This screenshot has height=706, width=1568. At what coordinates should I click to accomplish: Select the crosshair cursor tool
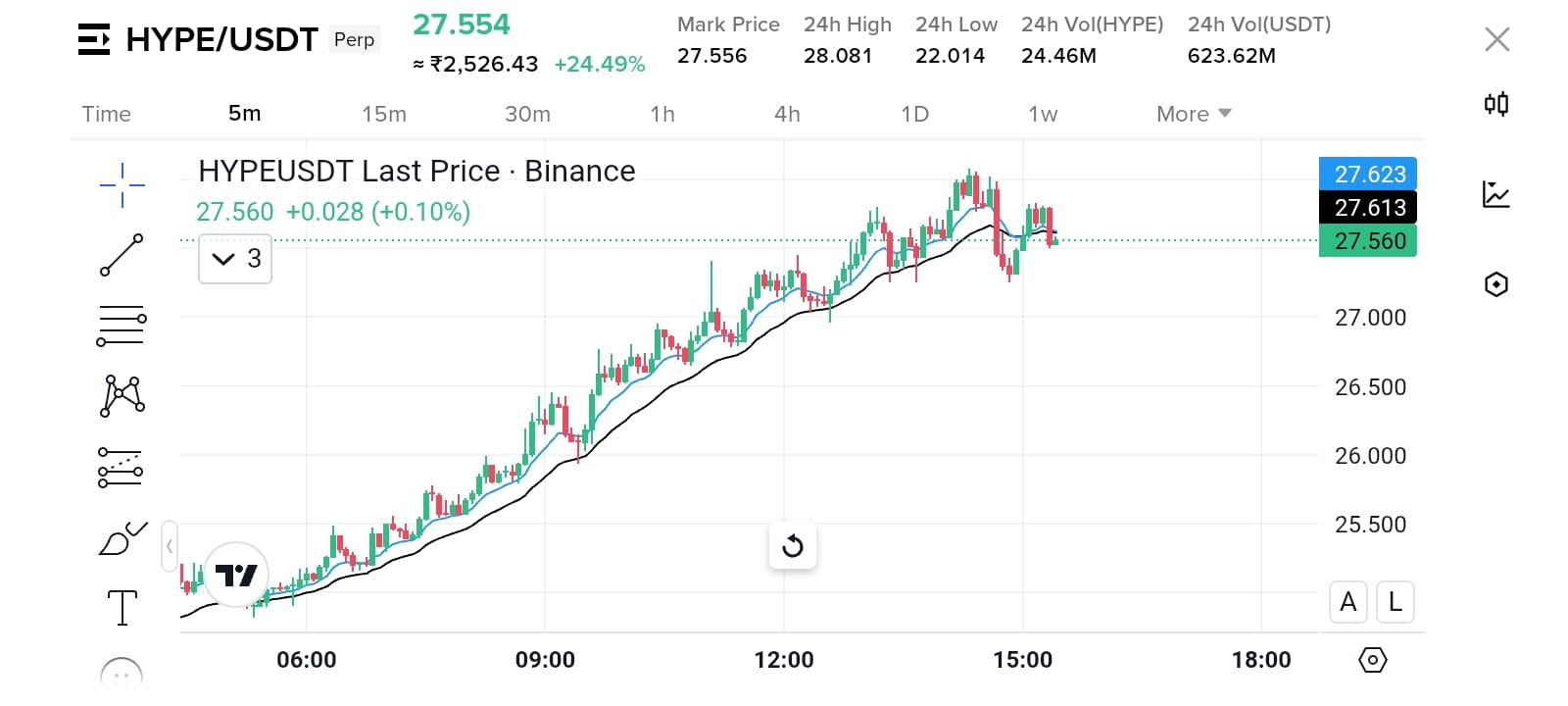tap(122, 184)
